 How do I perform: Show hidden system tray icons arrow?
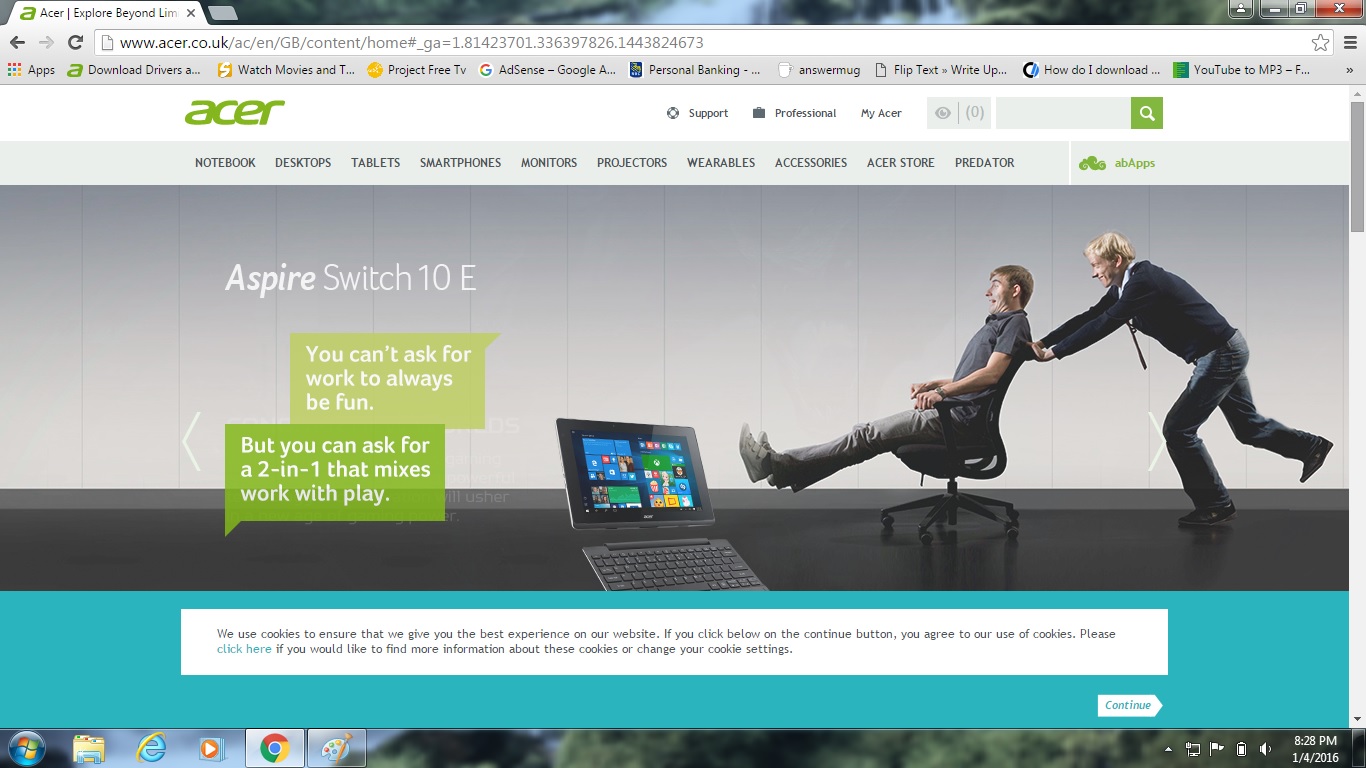click(x=1169, y=749)
